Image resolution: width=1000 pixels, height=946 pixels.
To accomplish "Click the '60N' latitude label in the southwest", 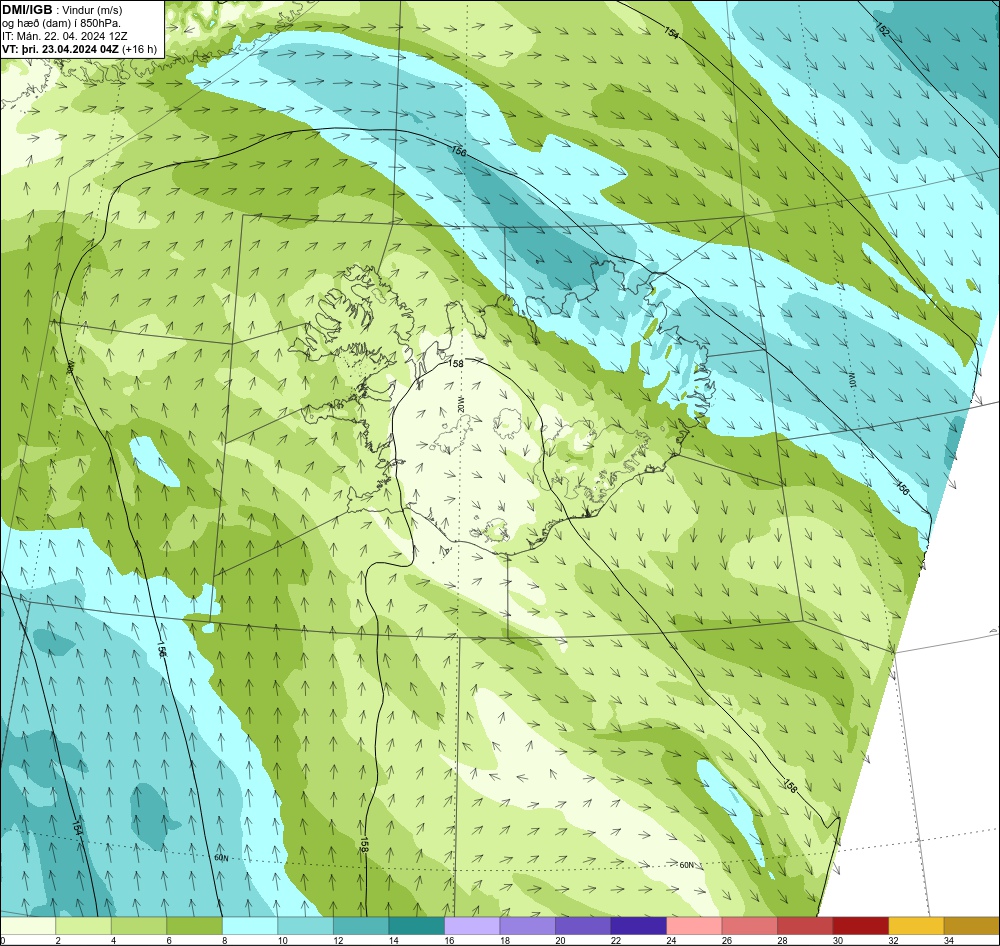I will [221, 858].
